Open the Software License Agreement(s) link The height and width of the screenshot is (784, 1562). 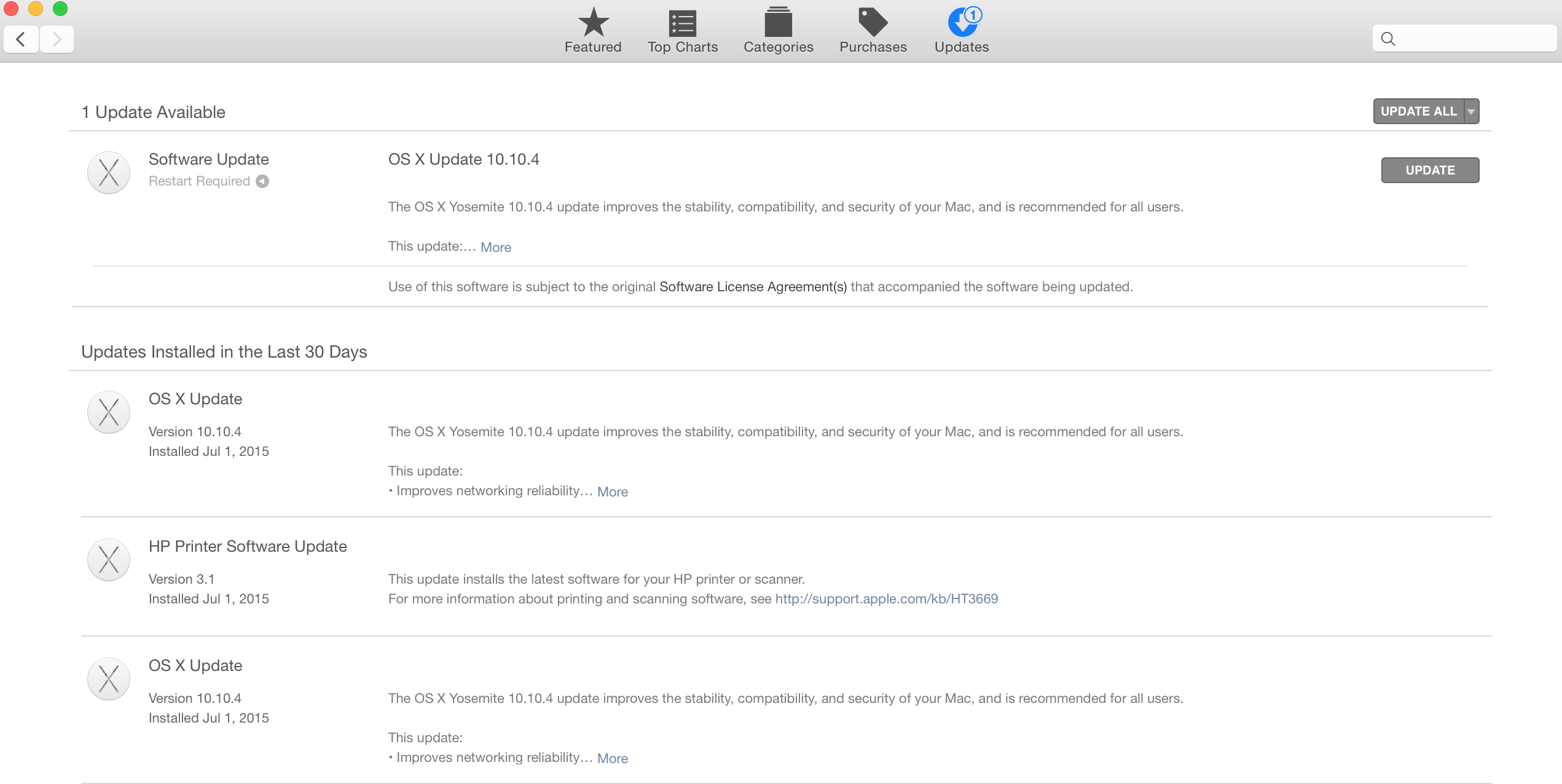[753, 287]
